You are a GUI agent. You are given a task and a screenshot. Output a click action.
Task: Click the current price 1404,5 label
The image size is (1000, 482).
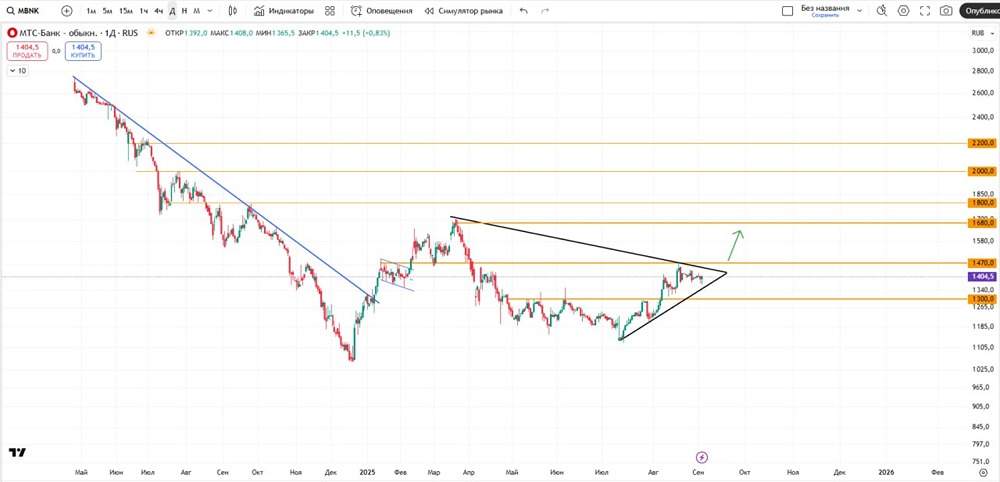983,277
